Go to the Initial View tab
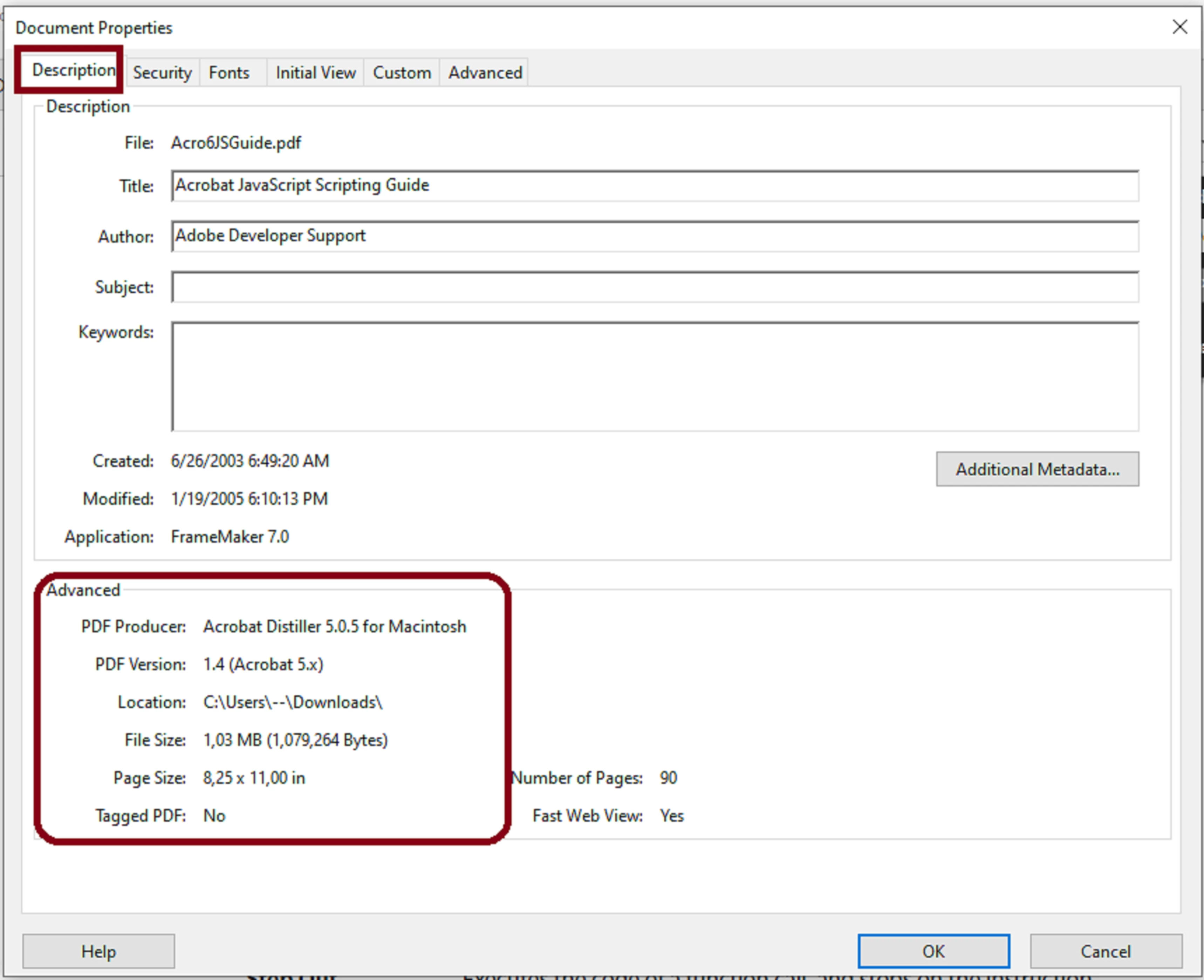The image size is (1204, 980). coord(315,73)
